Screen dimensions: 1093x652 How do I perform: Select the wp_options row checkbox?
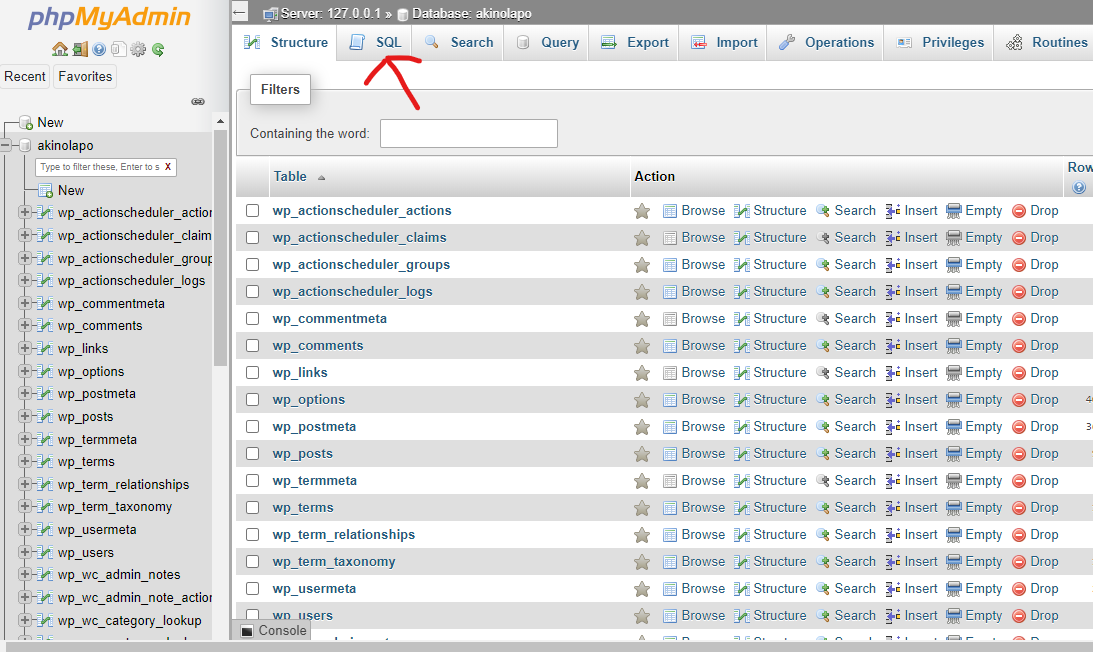click(252, 400)
